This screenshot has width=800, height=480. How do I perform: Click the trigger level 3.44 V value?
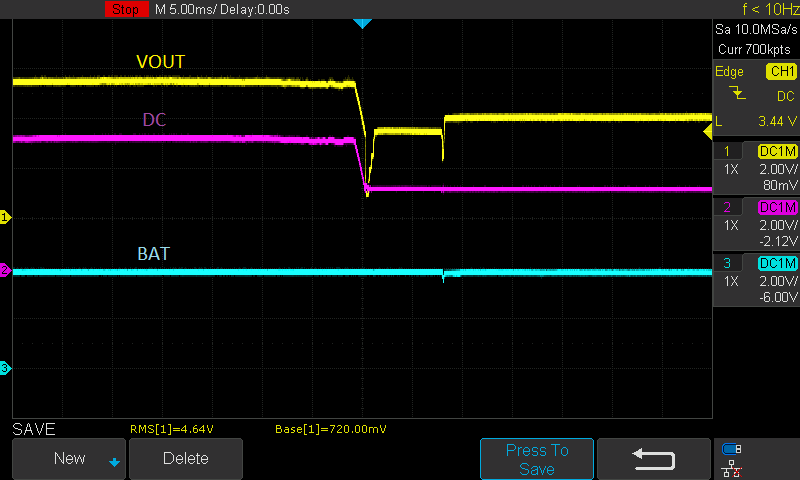click(x=777, y=121)
